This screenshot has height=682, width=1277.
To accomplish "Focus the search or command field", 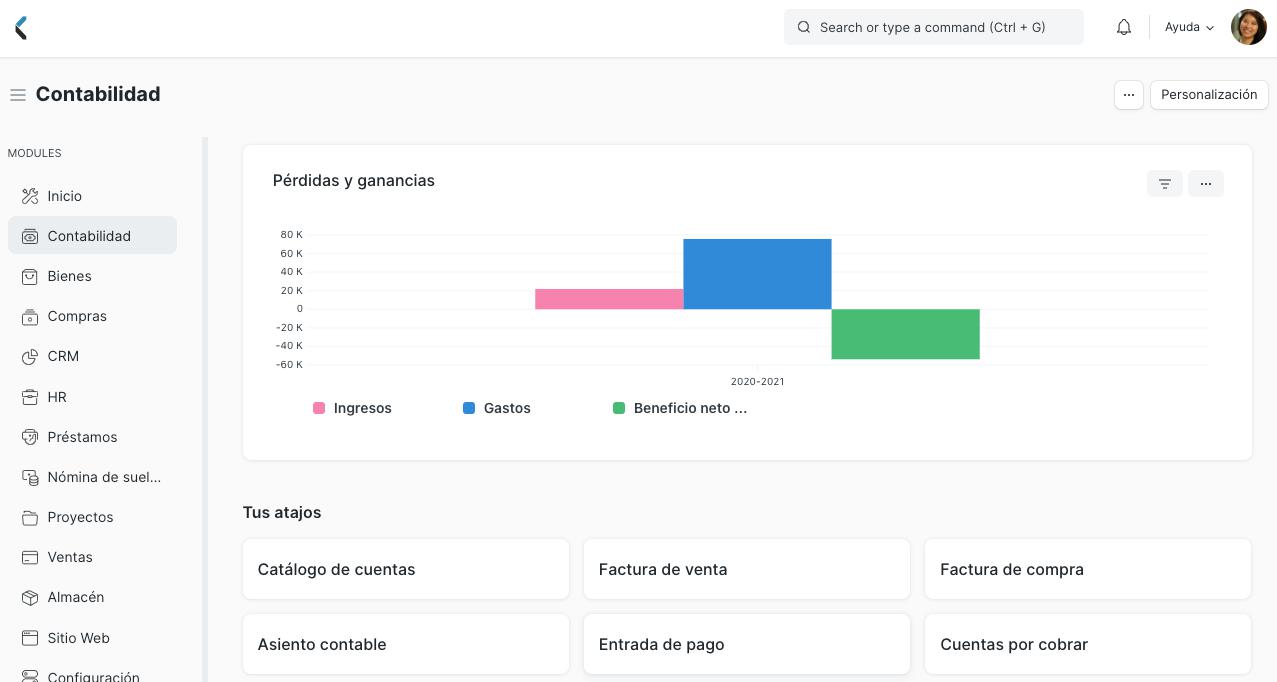I will point(934,27).
